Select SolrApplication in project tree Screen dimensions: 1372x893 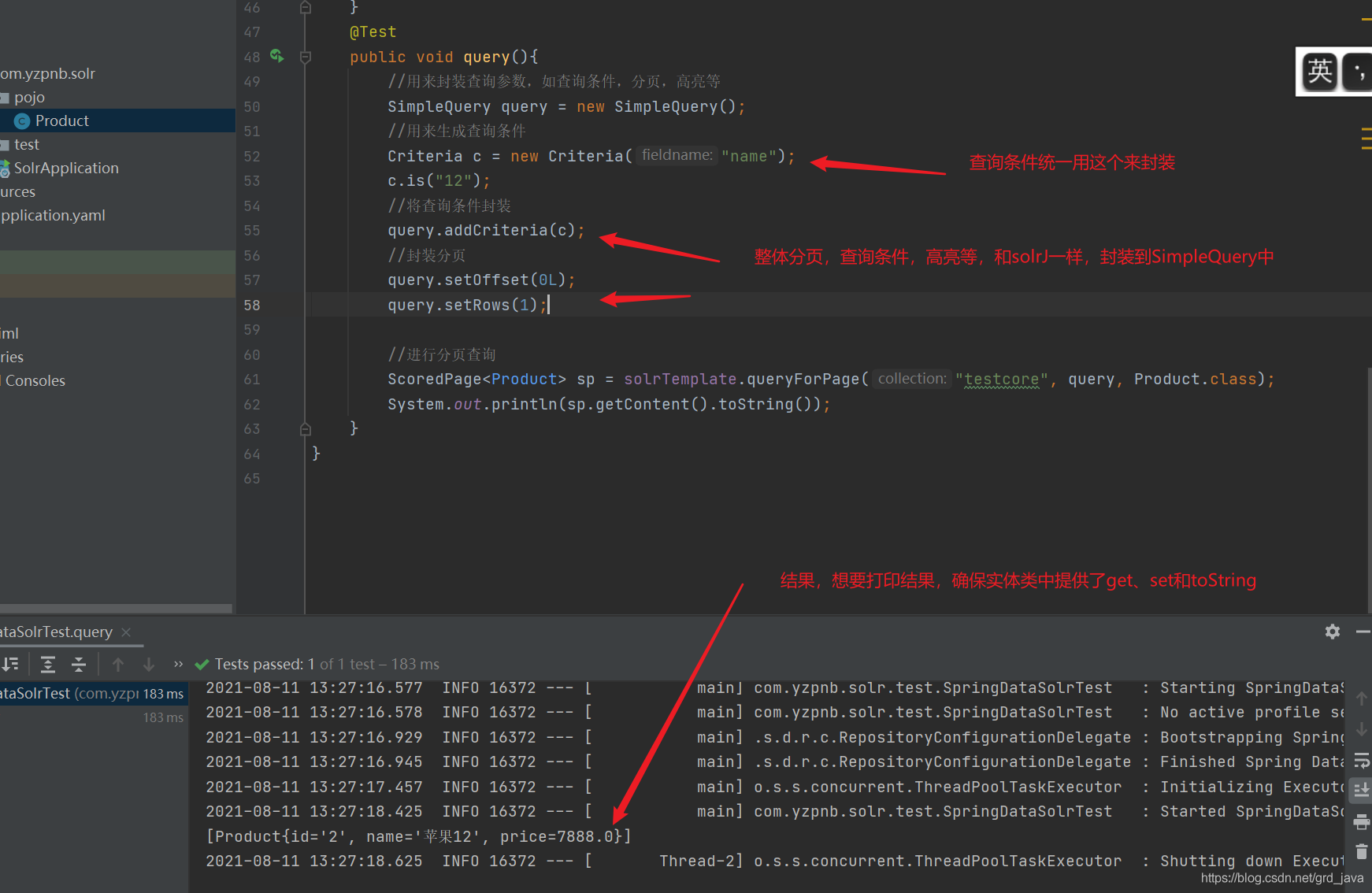click(66, 168)
